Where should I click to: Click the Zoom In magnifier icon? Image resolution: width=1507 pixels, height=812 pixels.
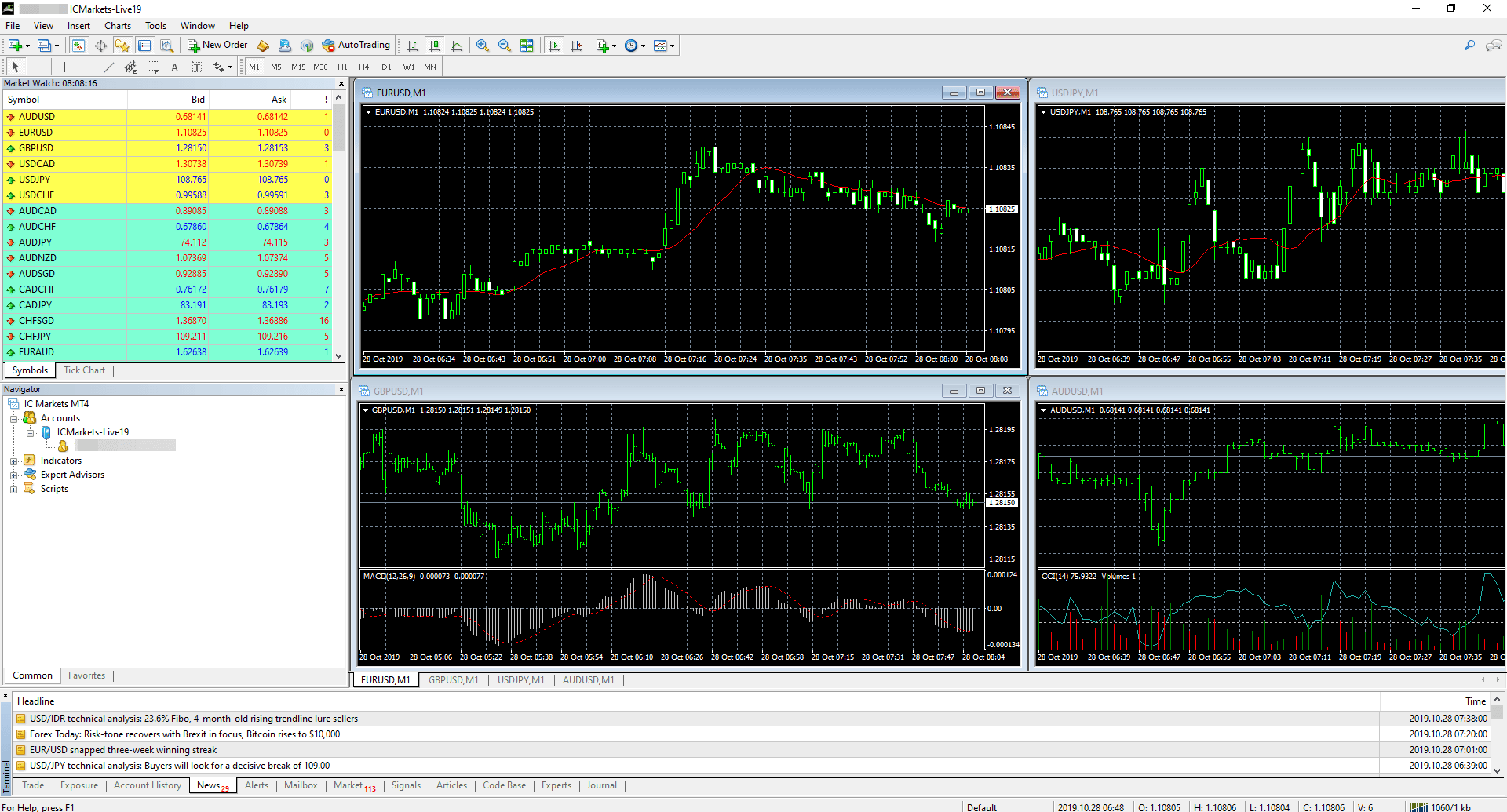tap(483, 46)
